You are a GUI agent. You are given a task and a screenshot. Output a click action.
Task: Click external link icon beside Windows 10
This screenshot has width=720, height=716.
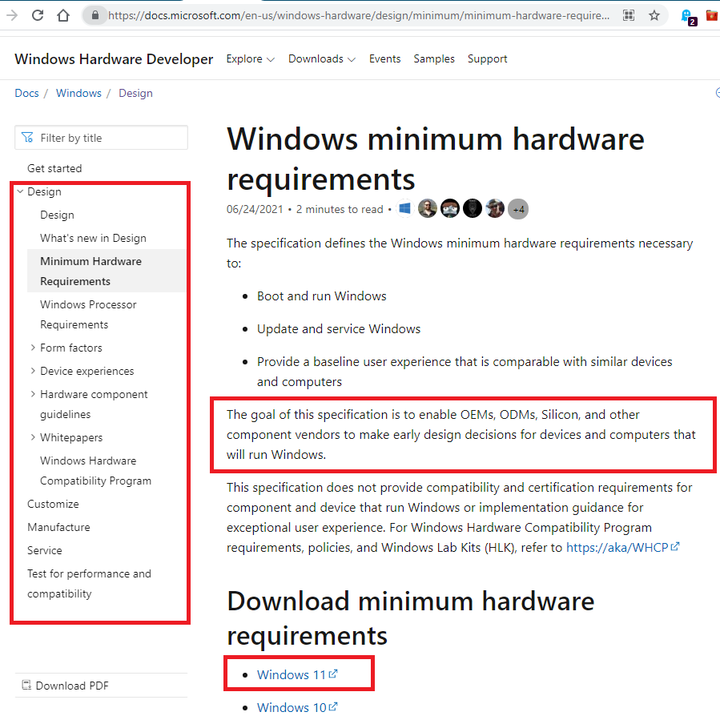[x=333, y=706]
